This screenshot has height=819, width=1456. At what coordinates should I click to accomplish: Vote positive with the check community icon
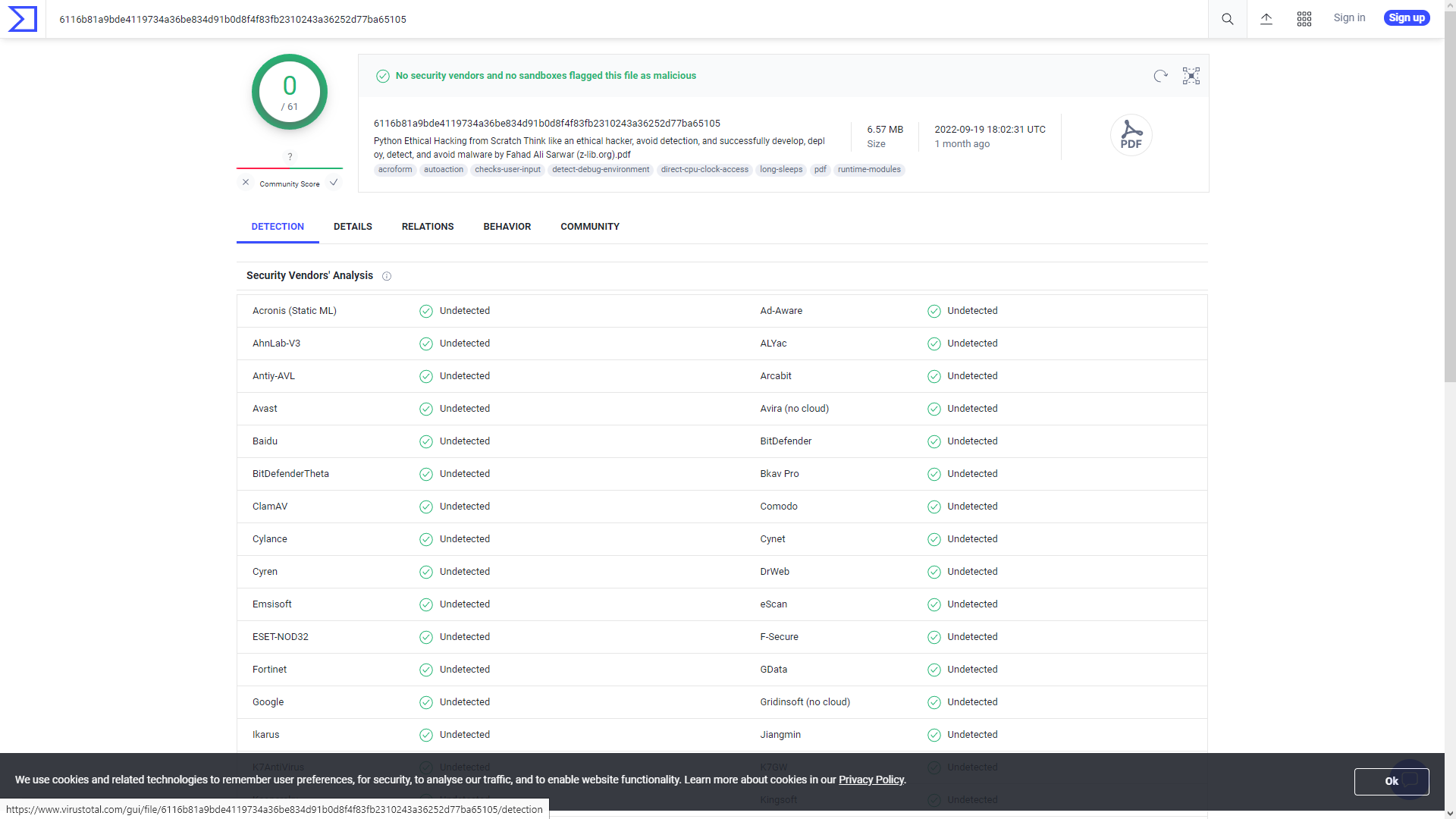[x=334, y=183]
